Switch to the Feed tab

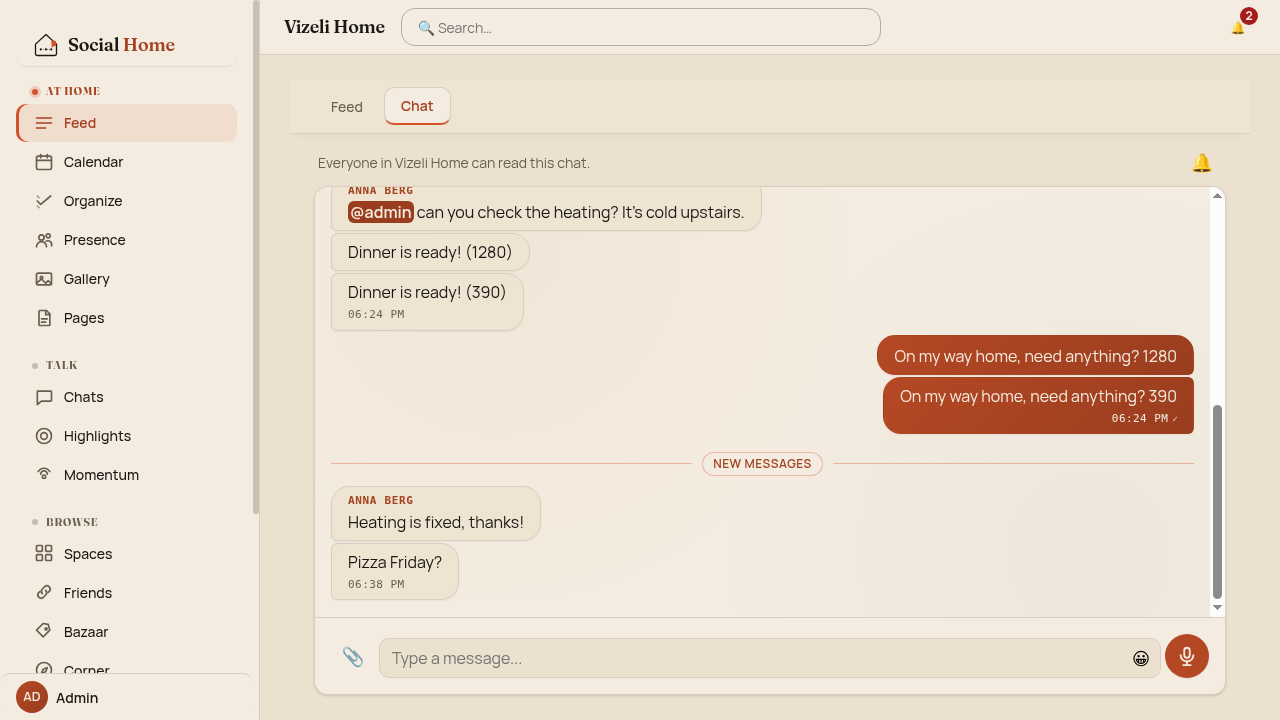tap(347, 107)
